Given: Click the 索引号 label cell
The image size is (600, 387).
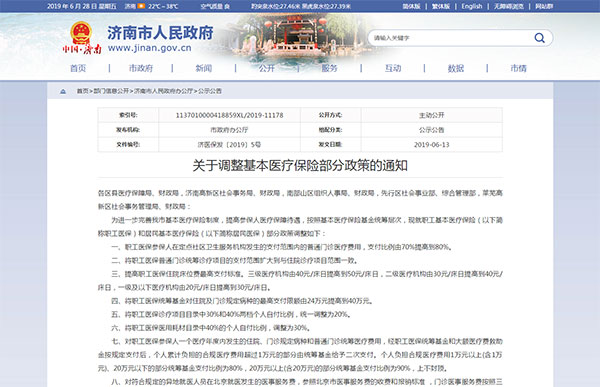Looking at the screenshot, I should (128, 115).
